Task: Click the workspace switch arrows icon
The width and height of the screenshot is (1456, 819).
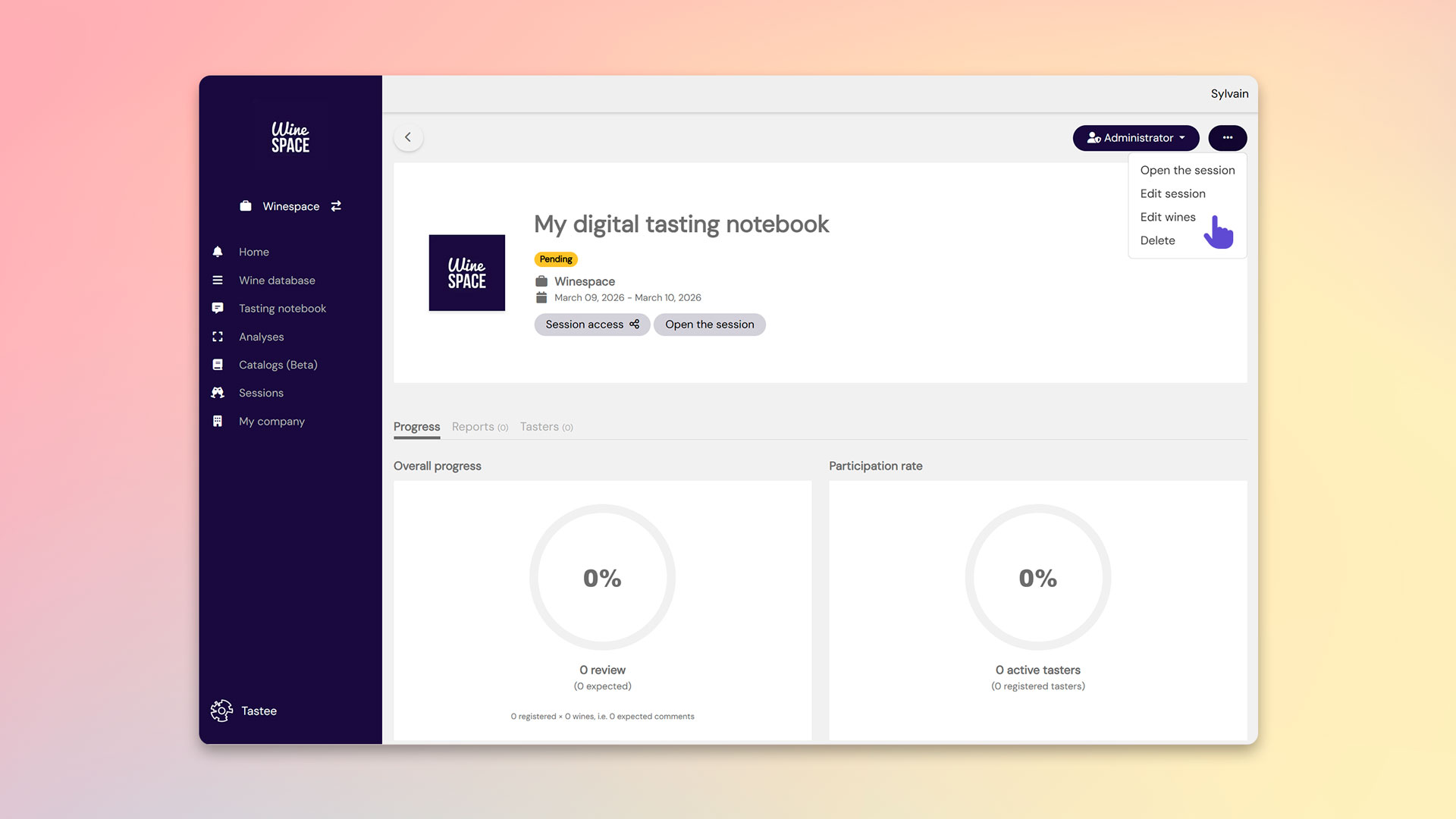Action: click(x=336, y=206)
